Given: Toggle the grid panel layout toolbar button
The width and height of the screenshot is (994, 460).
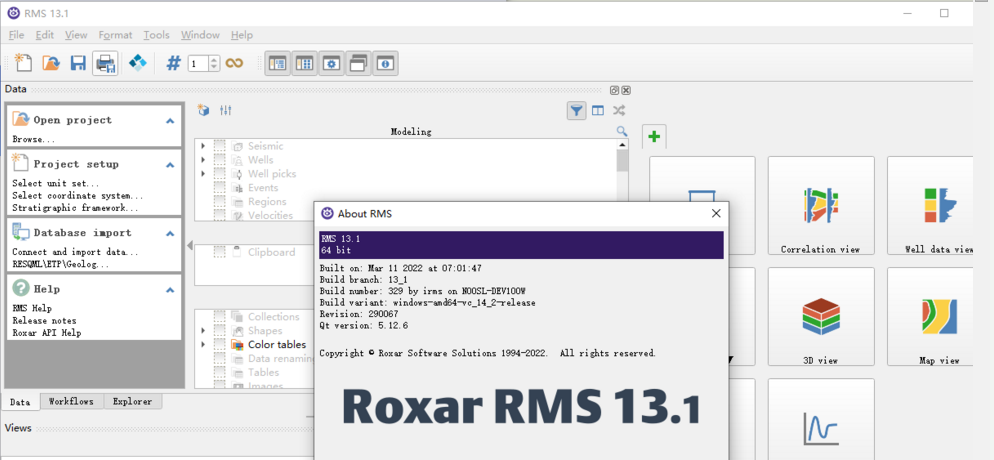Looking at the screenshot, I should 305,63.
